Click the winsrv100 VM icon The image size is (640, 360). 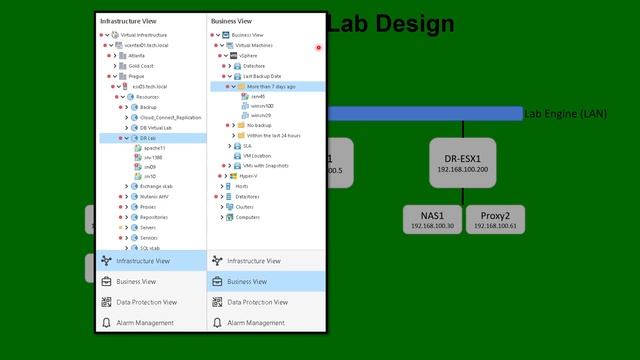pyautogui.click(x=245, y=106)
